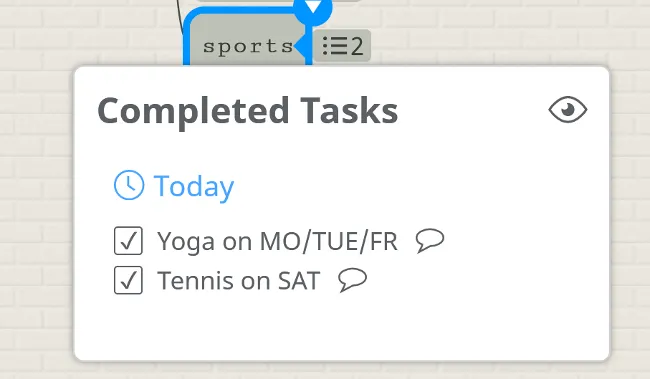Toggle the eye icon in Completed Tasks
Screen dimensions: 650x379
click(x=568, y=109)
